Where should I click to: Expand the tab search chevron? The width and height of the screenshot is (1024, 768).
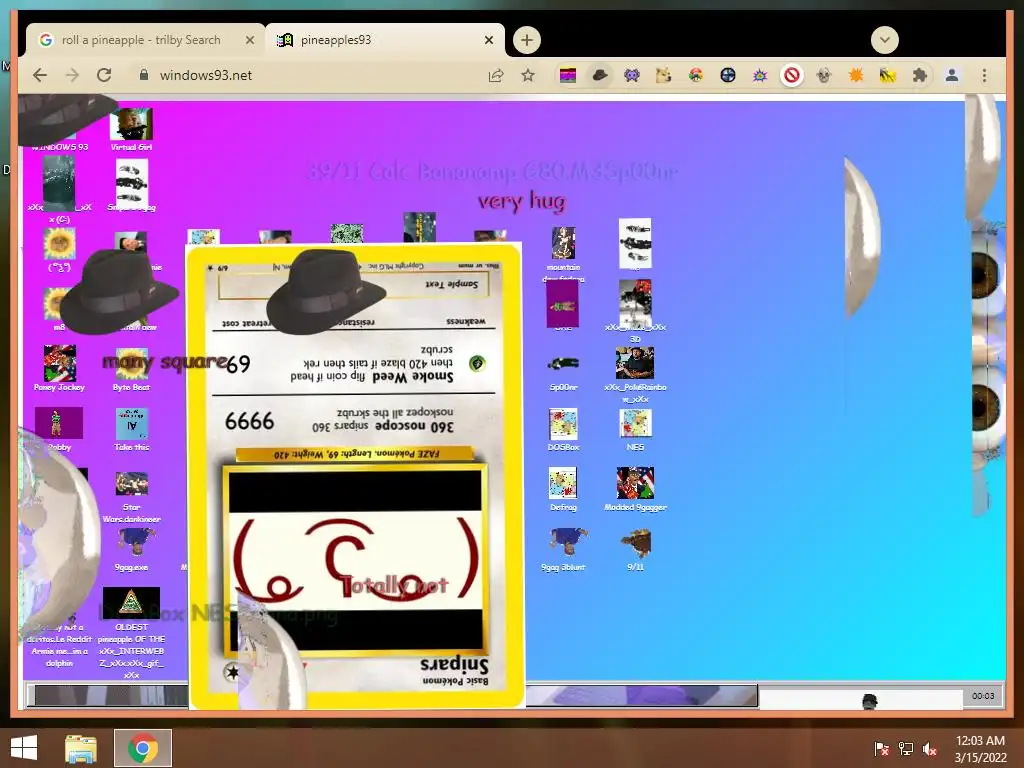point(885,40)
